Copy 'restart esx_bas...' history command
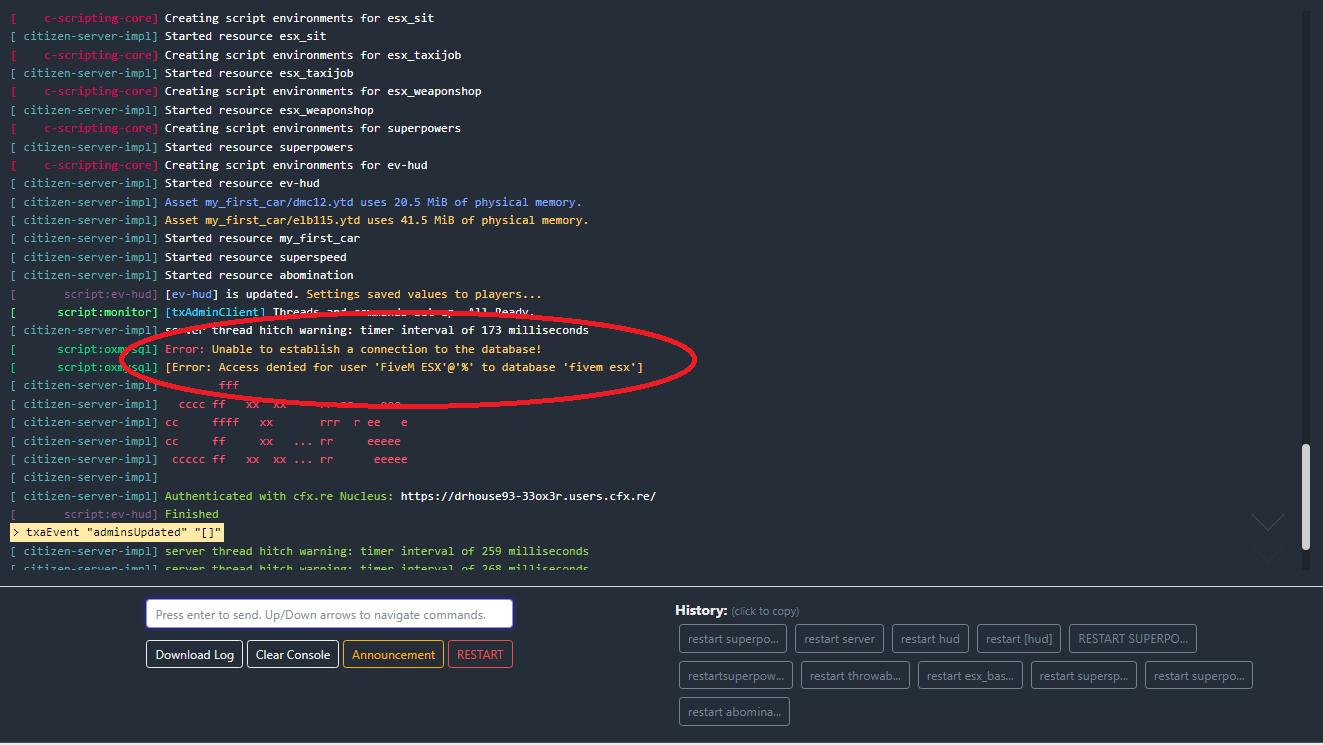The height and width of the screenshot is (745, 1323). click(x=969, y=676)
